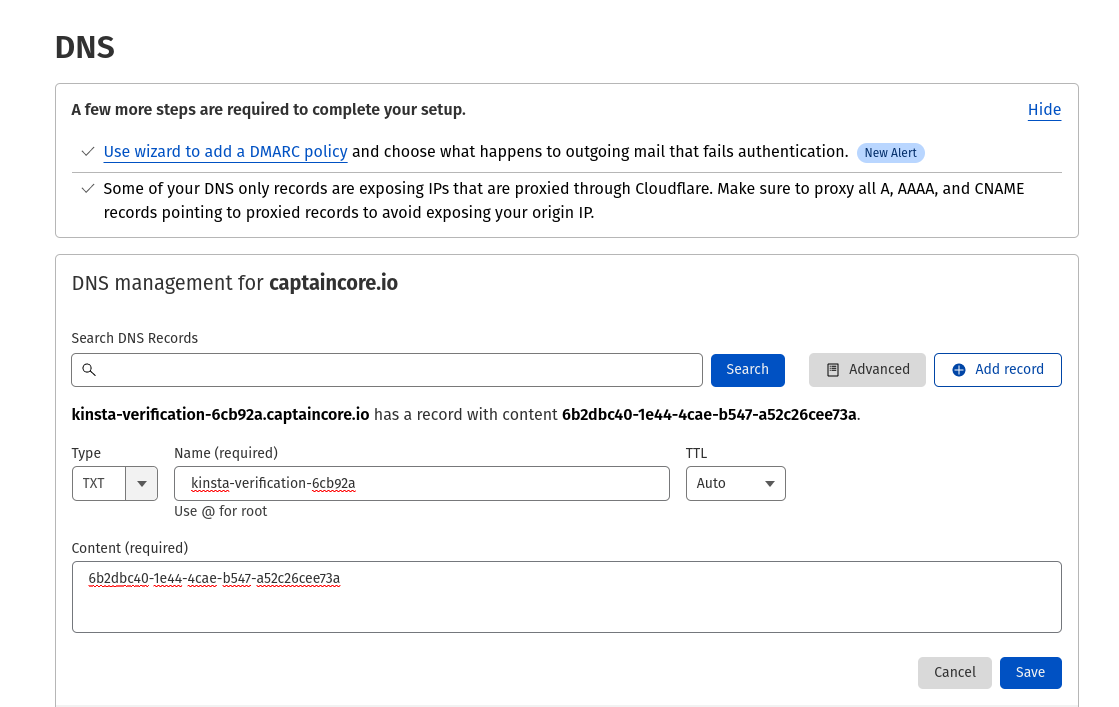Viewport: 1119px width, 707px height.
Task: Click the bold record content ID in the summary line
Action: (709, 414)
